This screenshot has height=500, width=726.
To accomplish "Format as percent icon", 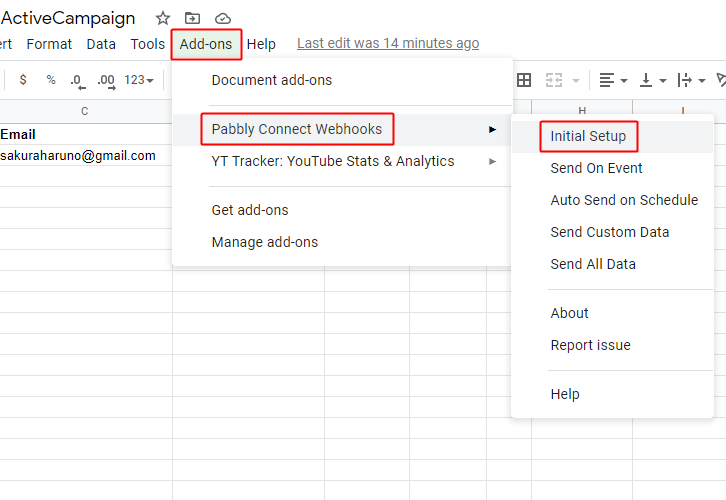I will point(51,80).
